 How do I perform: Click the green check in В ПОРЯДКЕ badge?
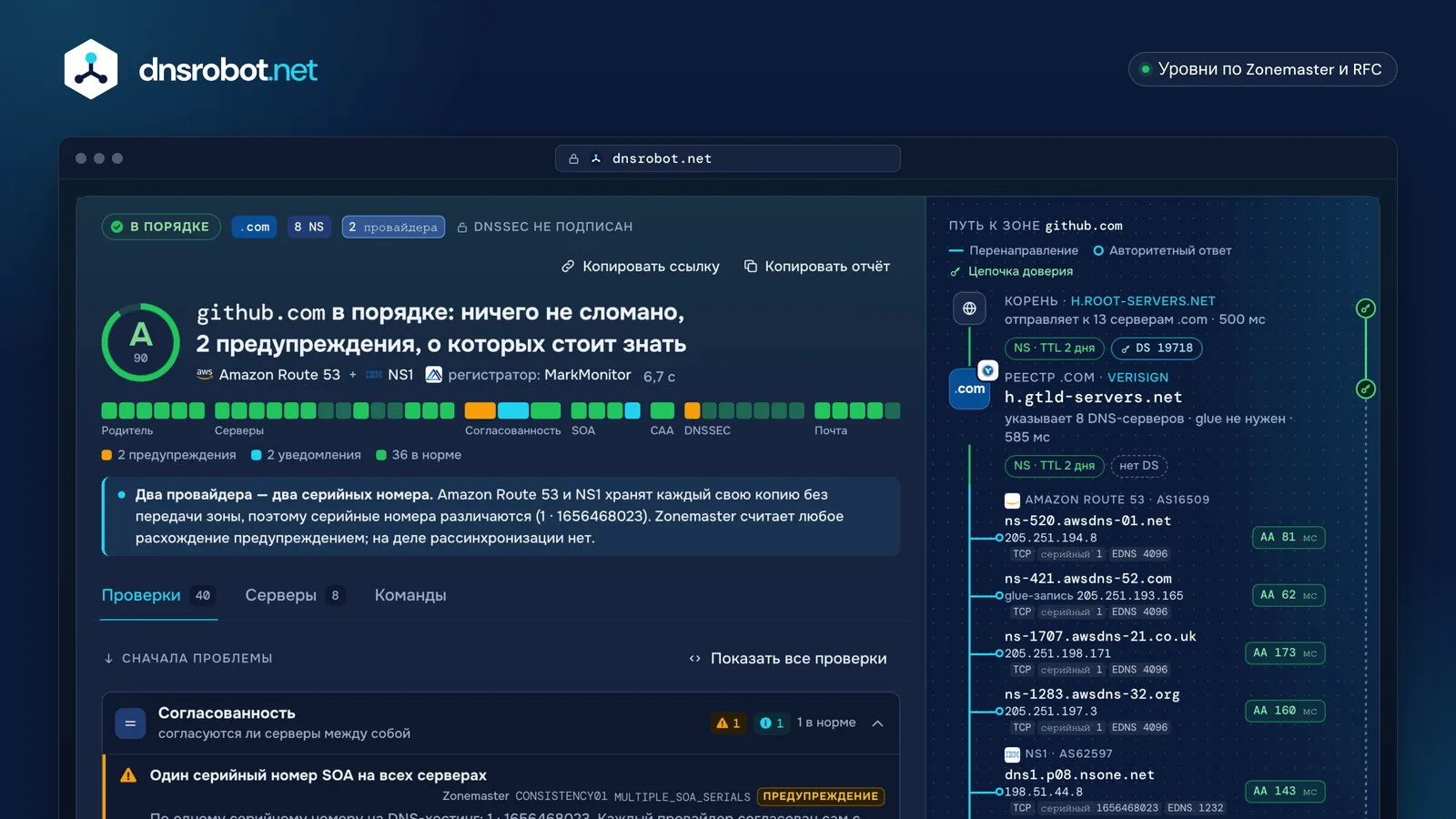pos(117,227)
